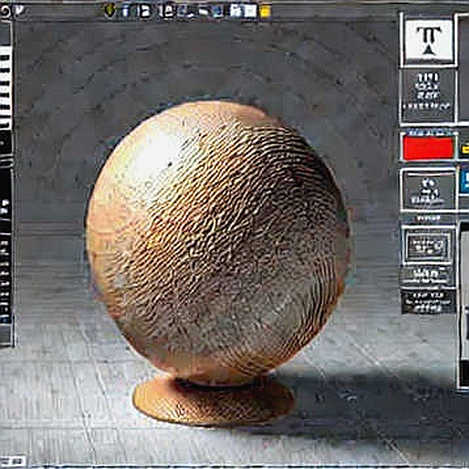Screen dimensions: 469x469
Task: Click the spiral icon at top-left corner
Action: (x=5, y=12)
